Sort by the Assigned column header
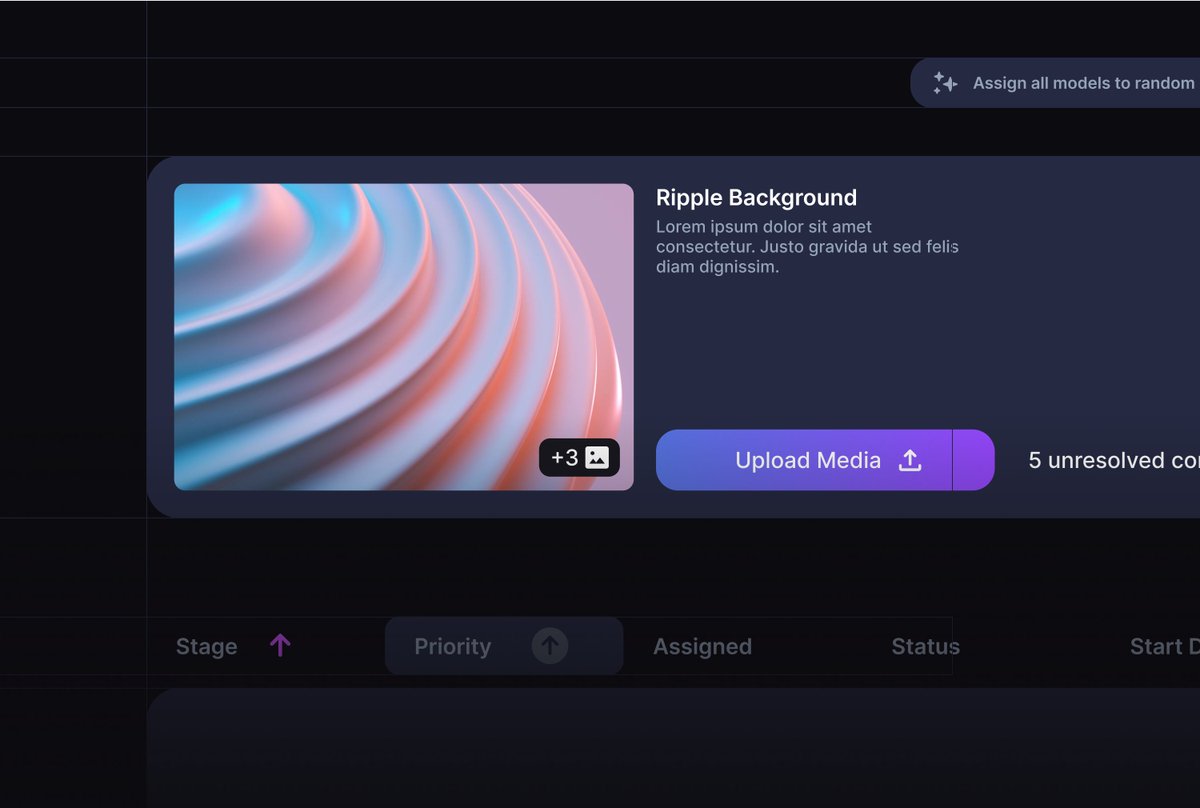Image resolution: width=1200 pixels, height=808 pixels. [702, 647]
